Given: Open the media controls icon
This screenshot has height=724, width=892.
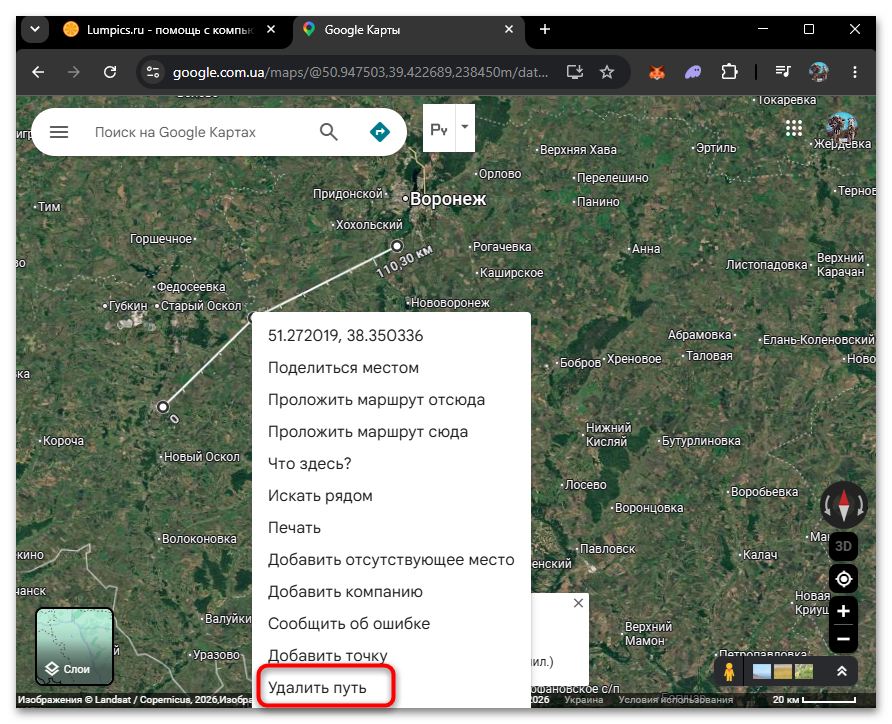Looking at the screenshot, I should tap(783, 72).
